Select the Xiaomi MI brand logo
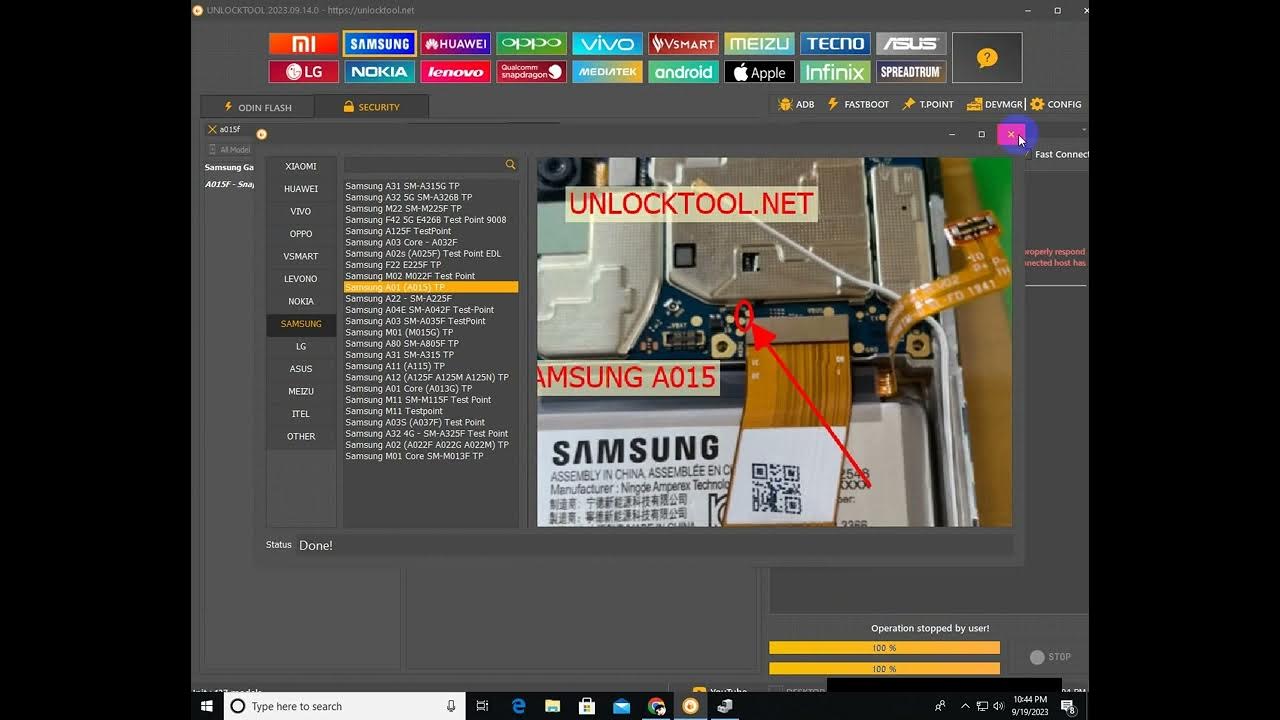Screen dimensions: 1280x720 (x=304, y=44)
